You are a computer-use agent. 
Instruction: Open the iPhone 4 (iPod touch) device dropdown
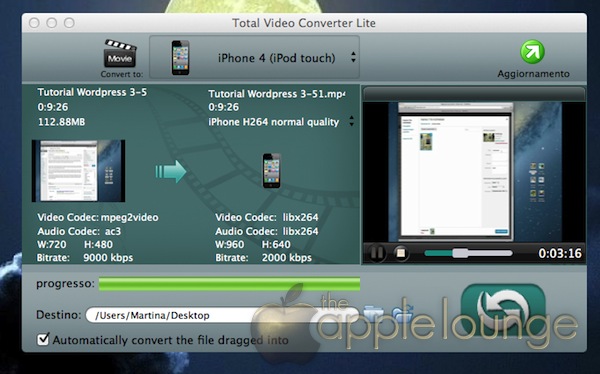coord(254,57)
